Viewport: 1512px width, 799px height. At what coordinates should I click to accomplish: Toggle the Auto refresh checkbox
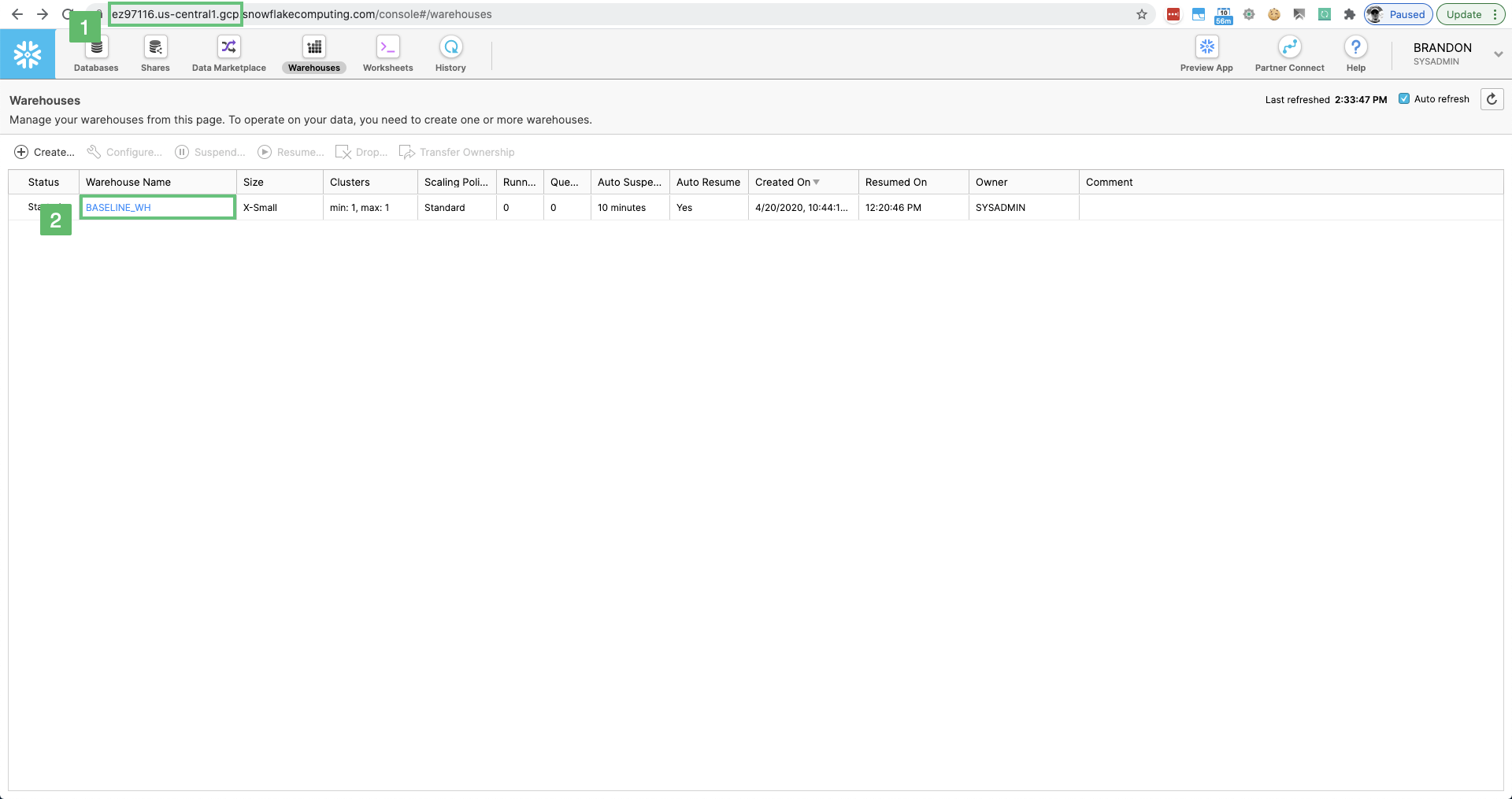click(1404, 99)
